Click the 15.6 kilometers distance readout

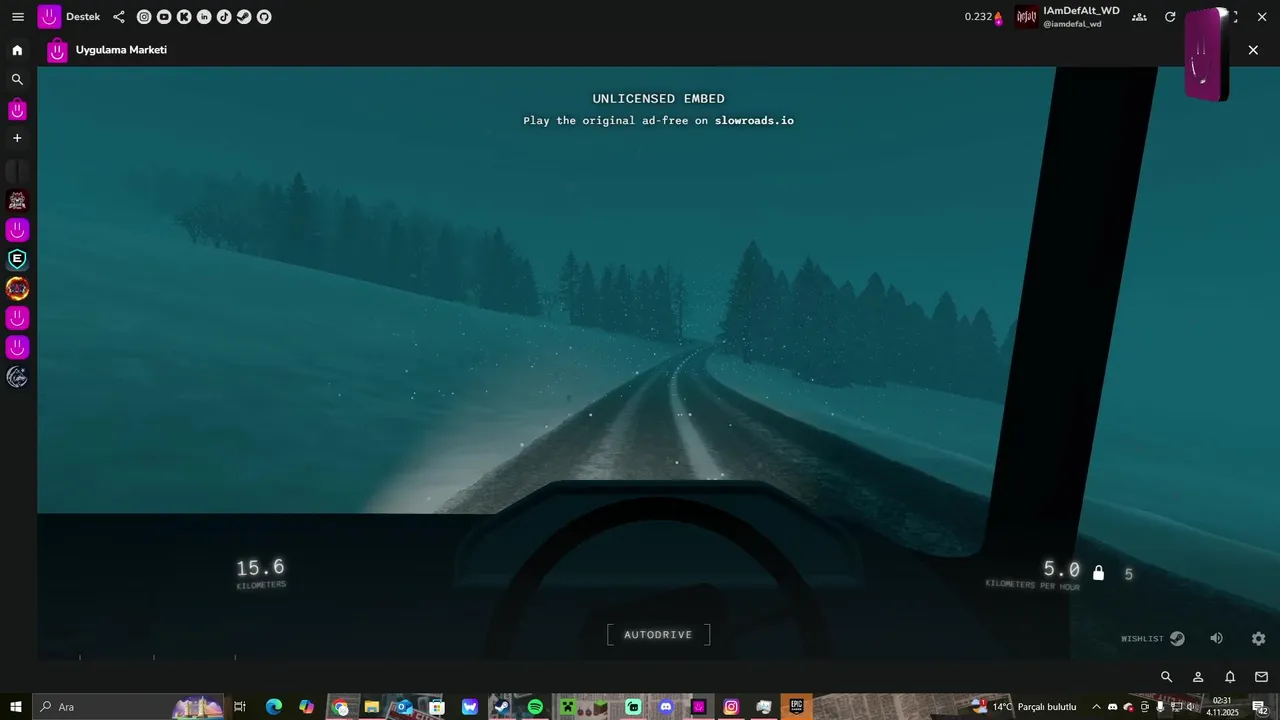(260, 572)
